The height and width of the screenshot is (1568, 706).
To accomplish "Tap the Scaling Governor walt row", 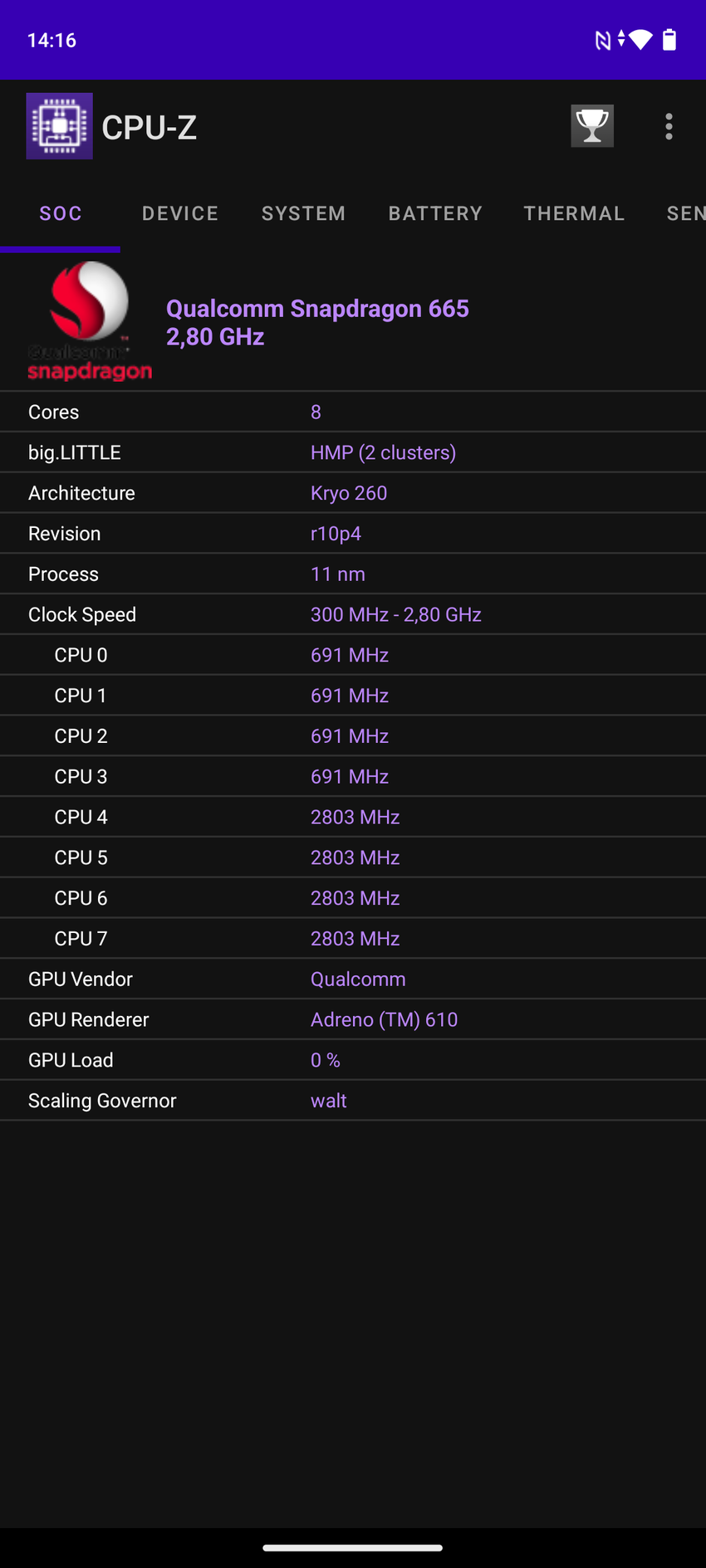I will 353,1101.
